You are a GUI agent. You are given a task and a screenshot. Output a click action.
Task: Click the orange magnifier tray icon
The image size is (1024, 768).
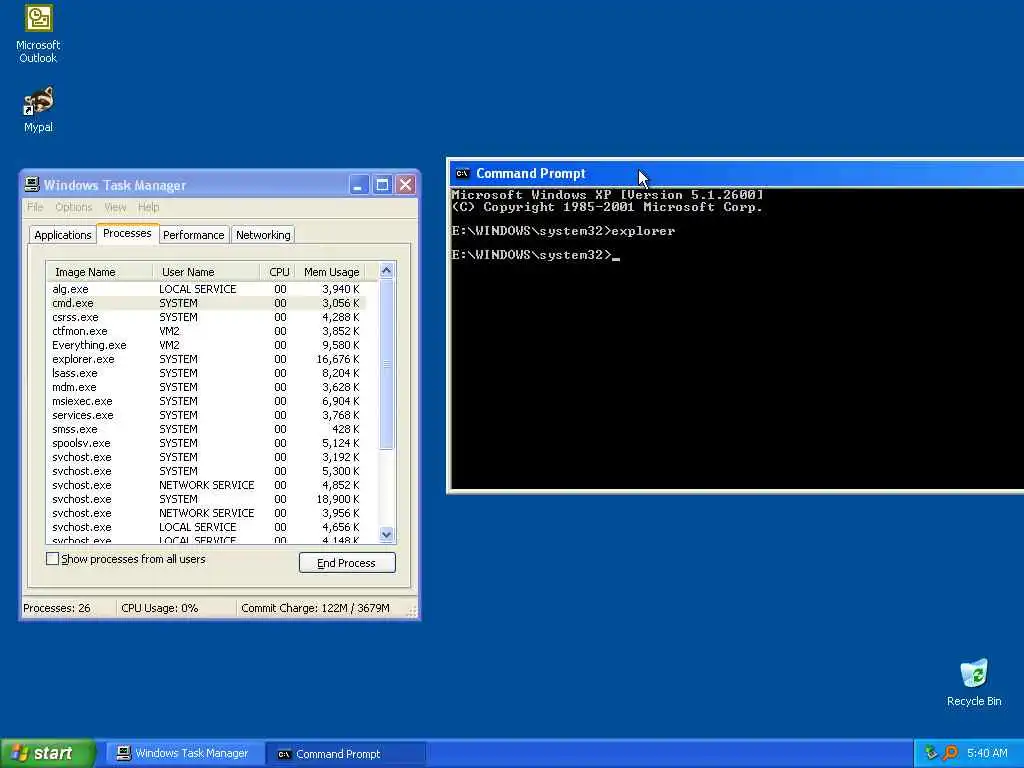click(950, 753)
